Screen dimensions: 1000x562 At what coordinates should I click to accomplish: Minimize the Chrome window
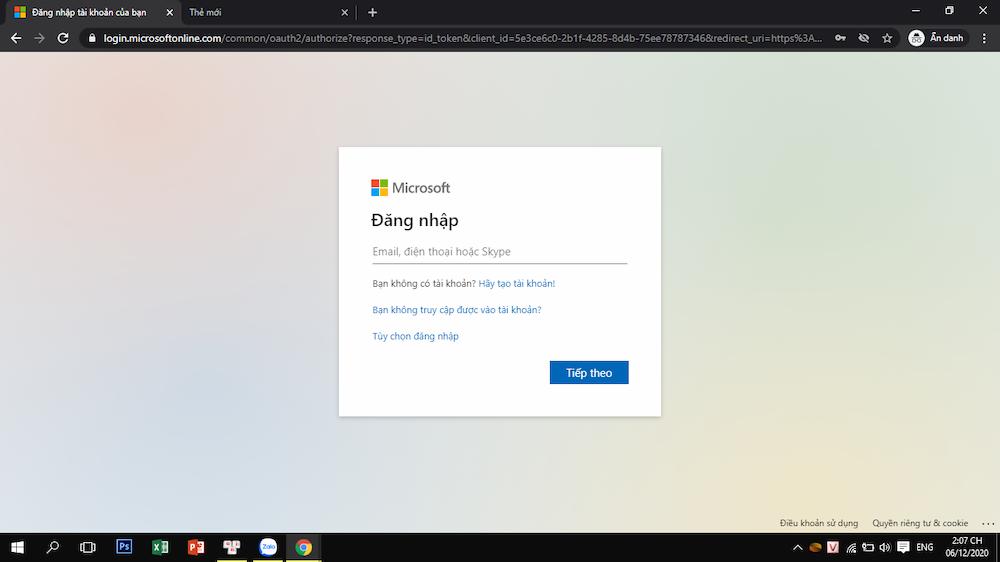click(916, 11)
